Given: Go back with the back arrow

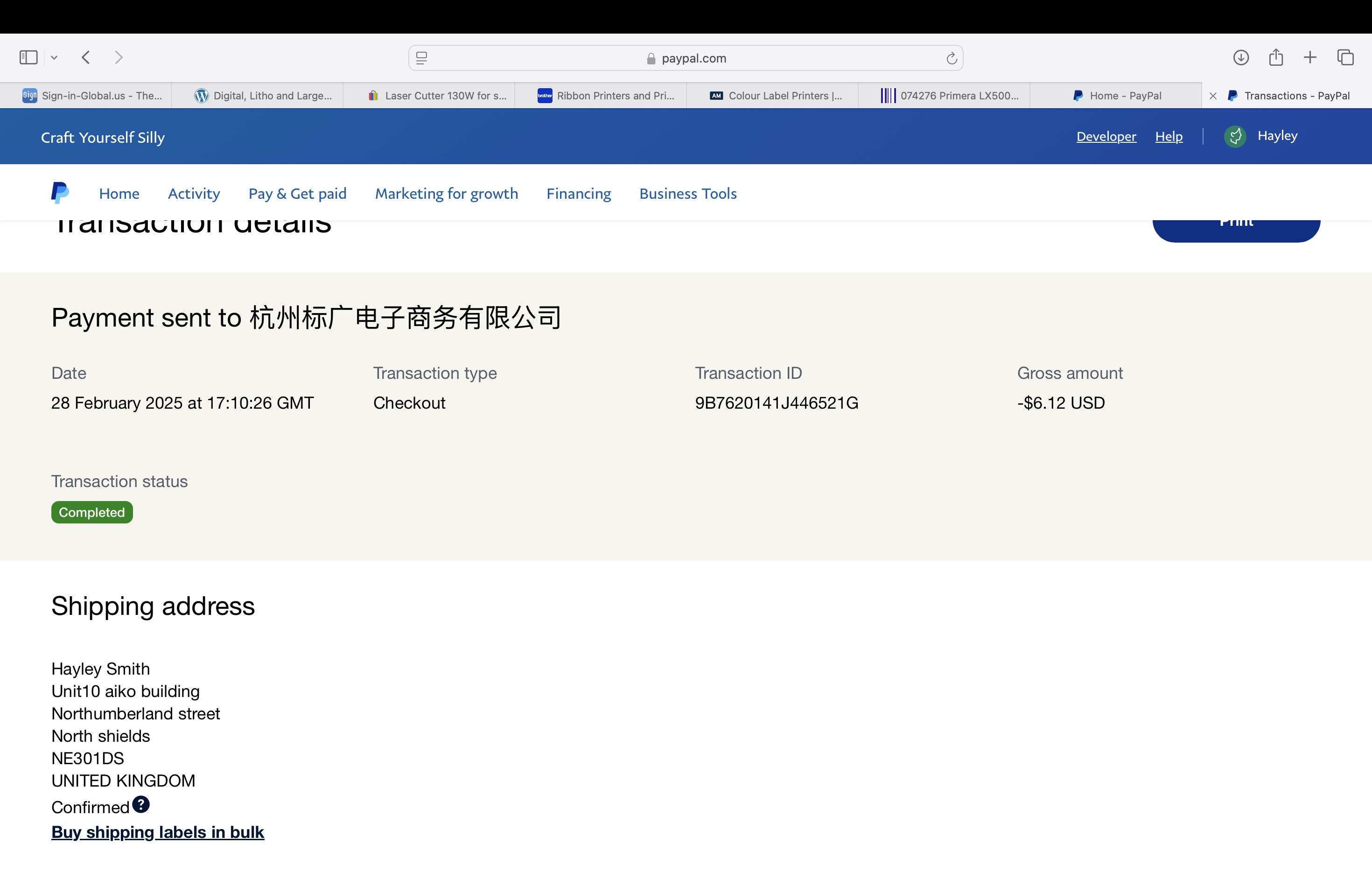Looking at the screenshot, I should [86, 58].
